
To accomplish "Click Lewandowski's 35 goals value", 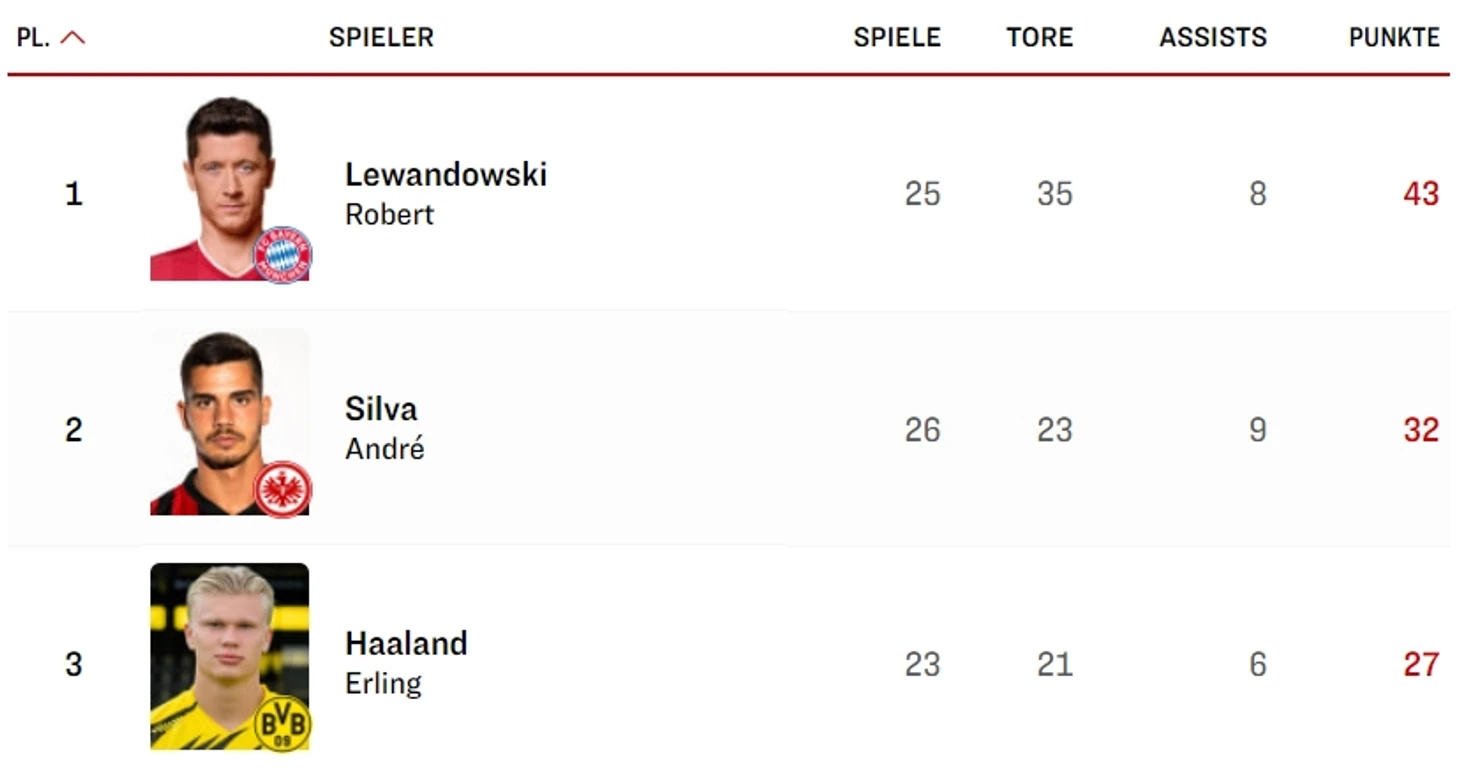I will [x=1055, y=193].
